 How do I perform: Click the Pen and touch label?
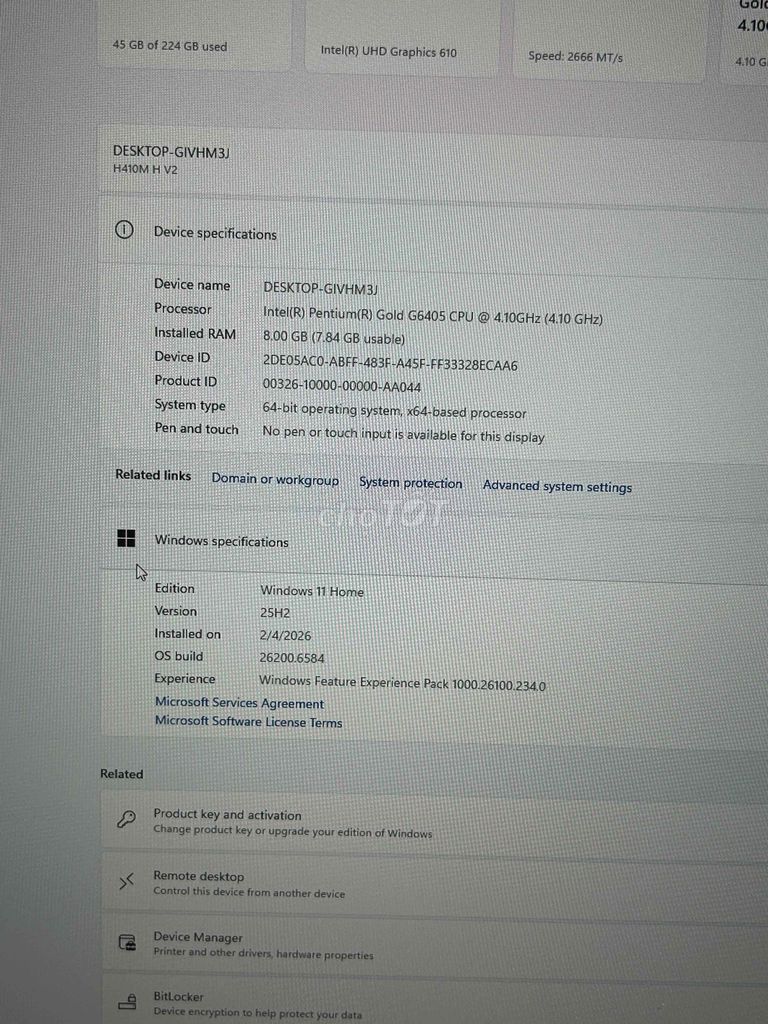(x=197, y=429)
